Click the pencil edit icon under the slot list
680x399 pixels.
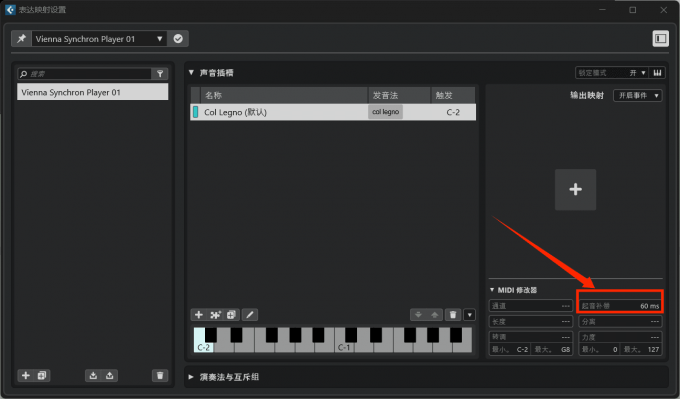tap(250, 315)
